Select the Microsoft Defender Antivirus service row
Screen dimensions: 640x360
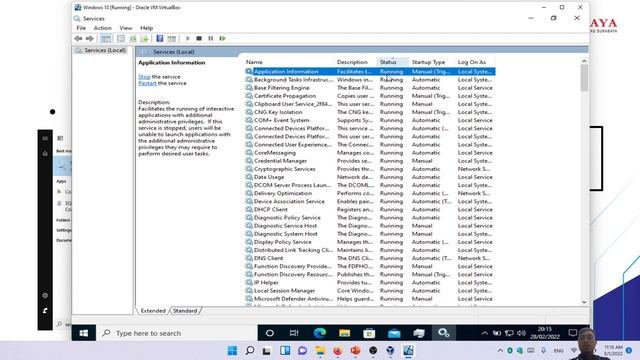370,299
